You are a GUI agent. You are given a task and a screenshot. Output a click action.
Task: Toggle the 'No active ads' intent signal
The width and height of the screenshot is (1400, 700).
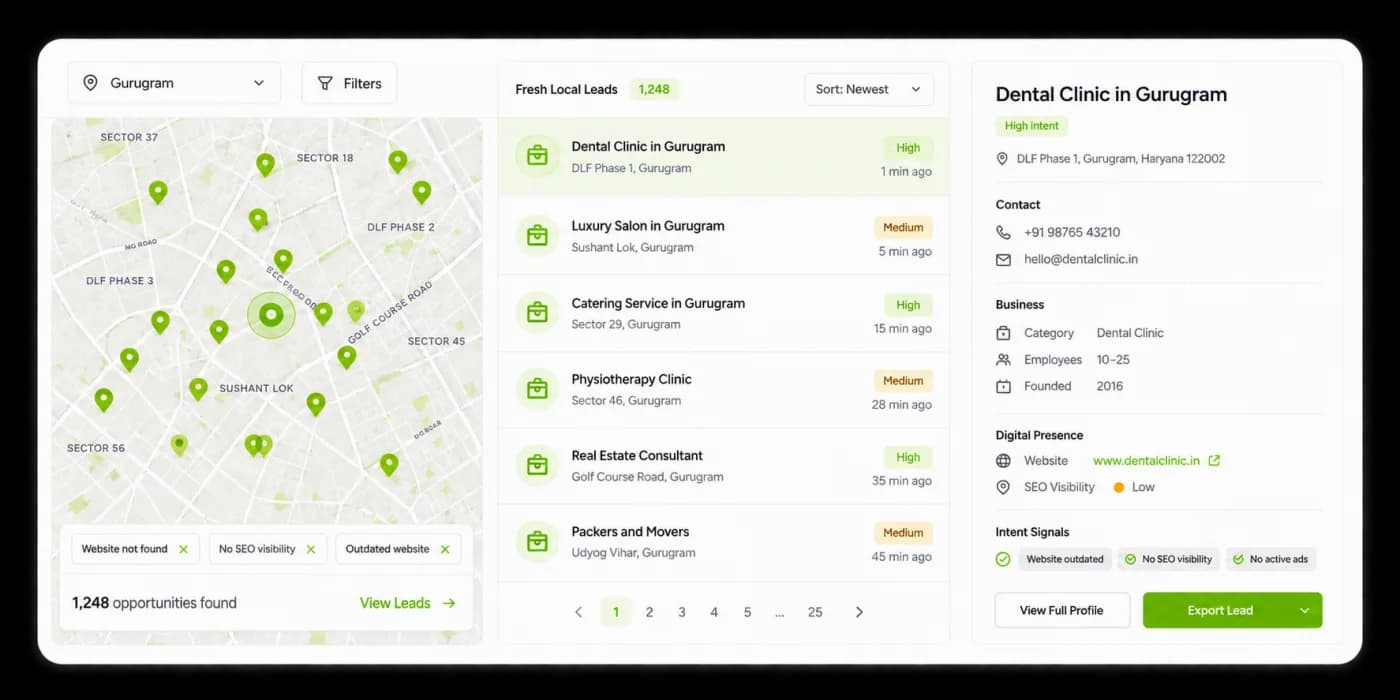click(x=1271, y=559)
